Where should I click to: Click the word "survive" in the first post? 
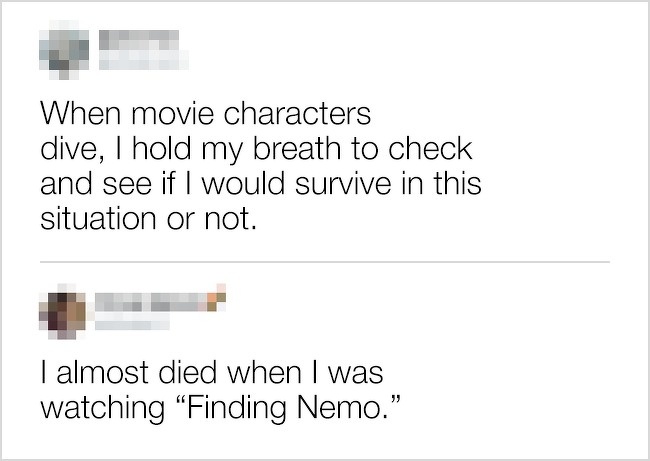343,184
